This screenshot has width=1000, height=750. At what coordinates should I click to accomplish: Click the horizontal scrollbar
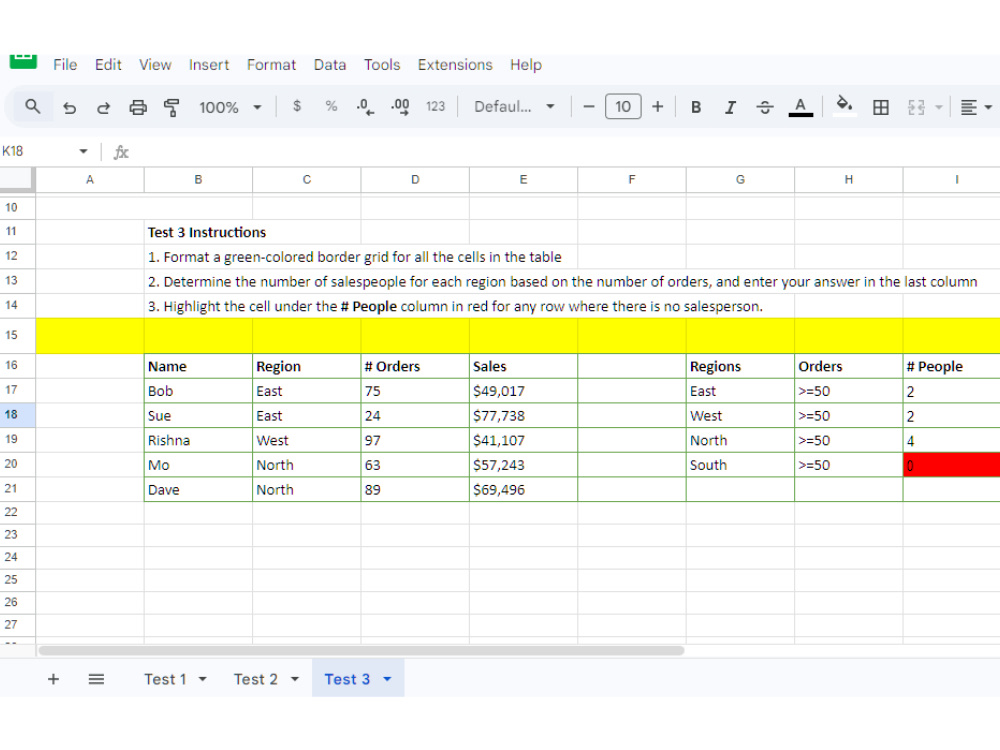(x=361, y=651)
